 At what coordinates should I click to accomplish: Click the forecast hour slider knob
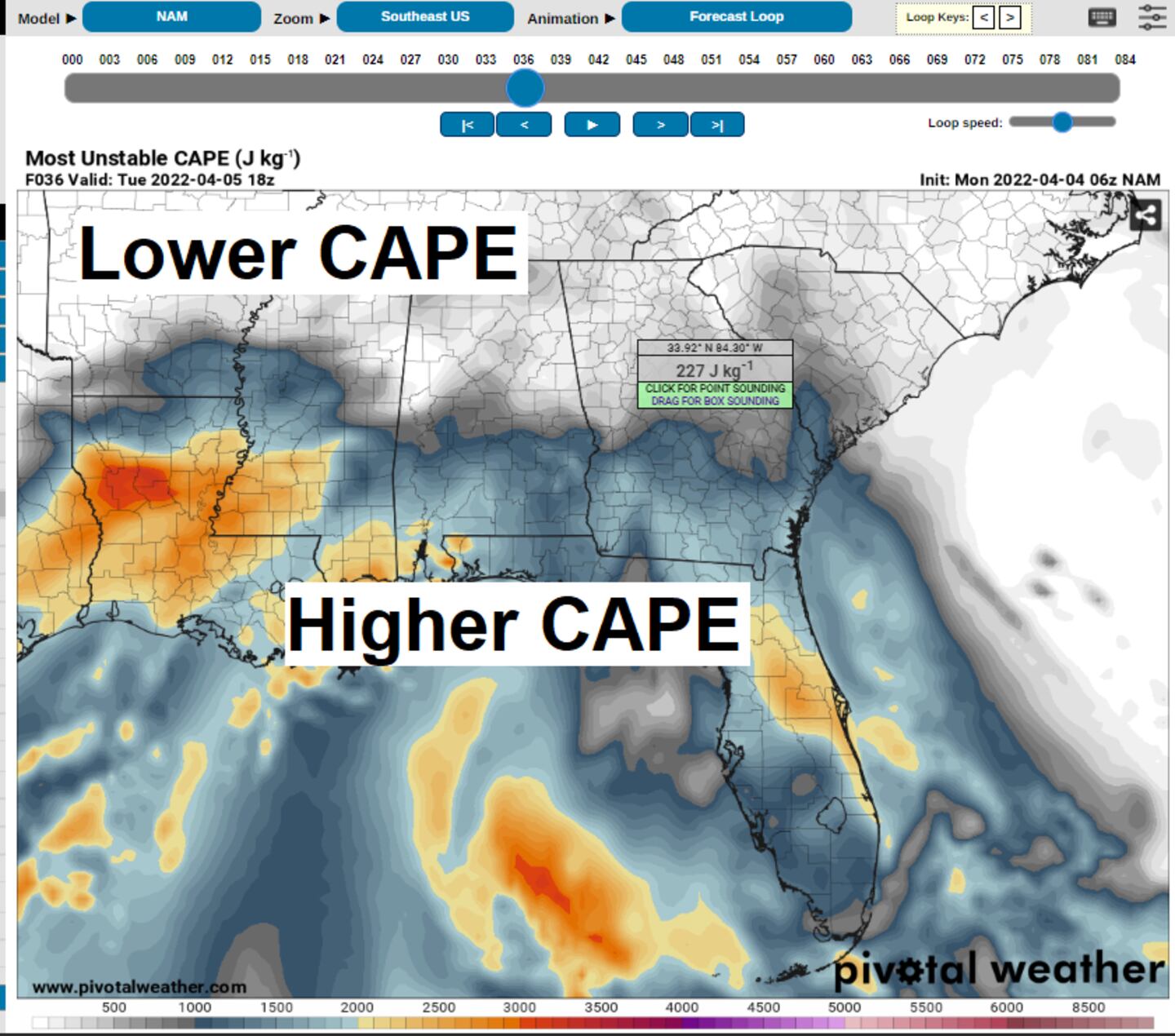point(525,88)
